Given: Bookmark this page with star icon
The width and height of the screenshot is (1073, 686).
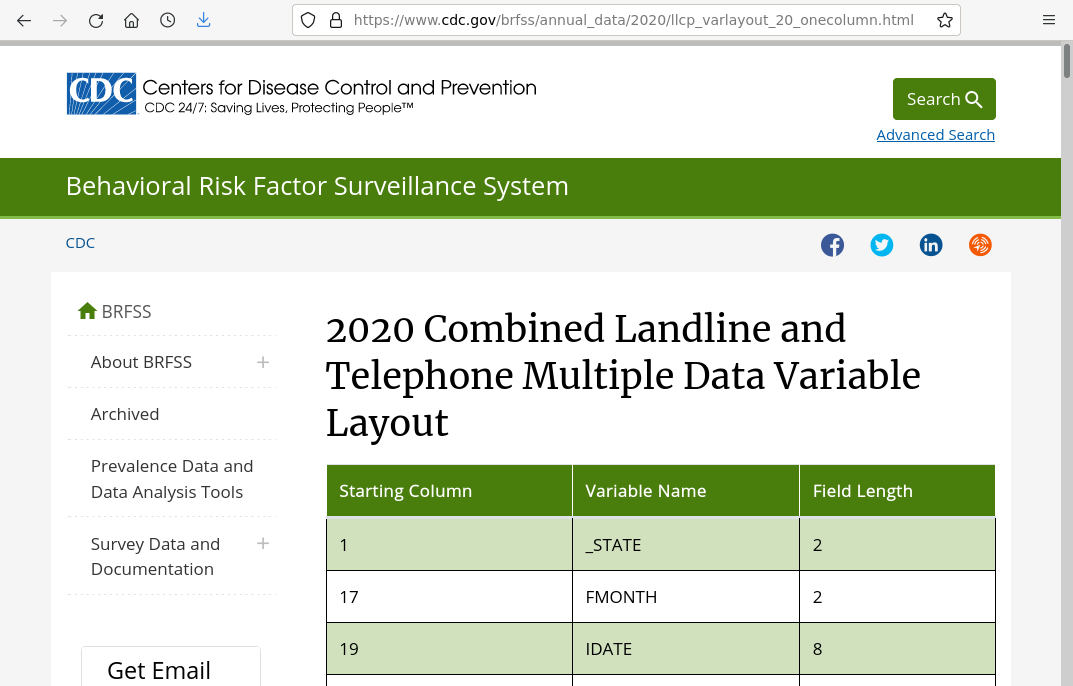Looking at the screenshot, I should (944, 20).
